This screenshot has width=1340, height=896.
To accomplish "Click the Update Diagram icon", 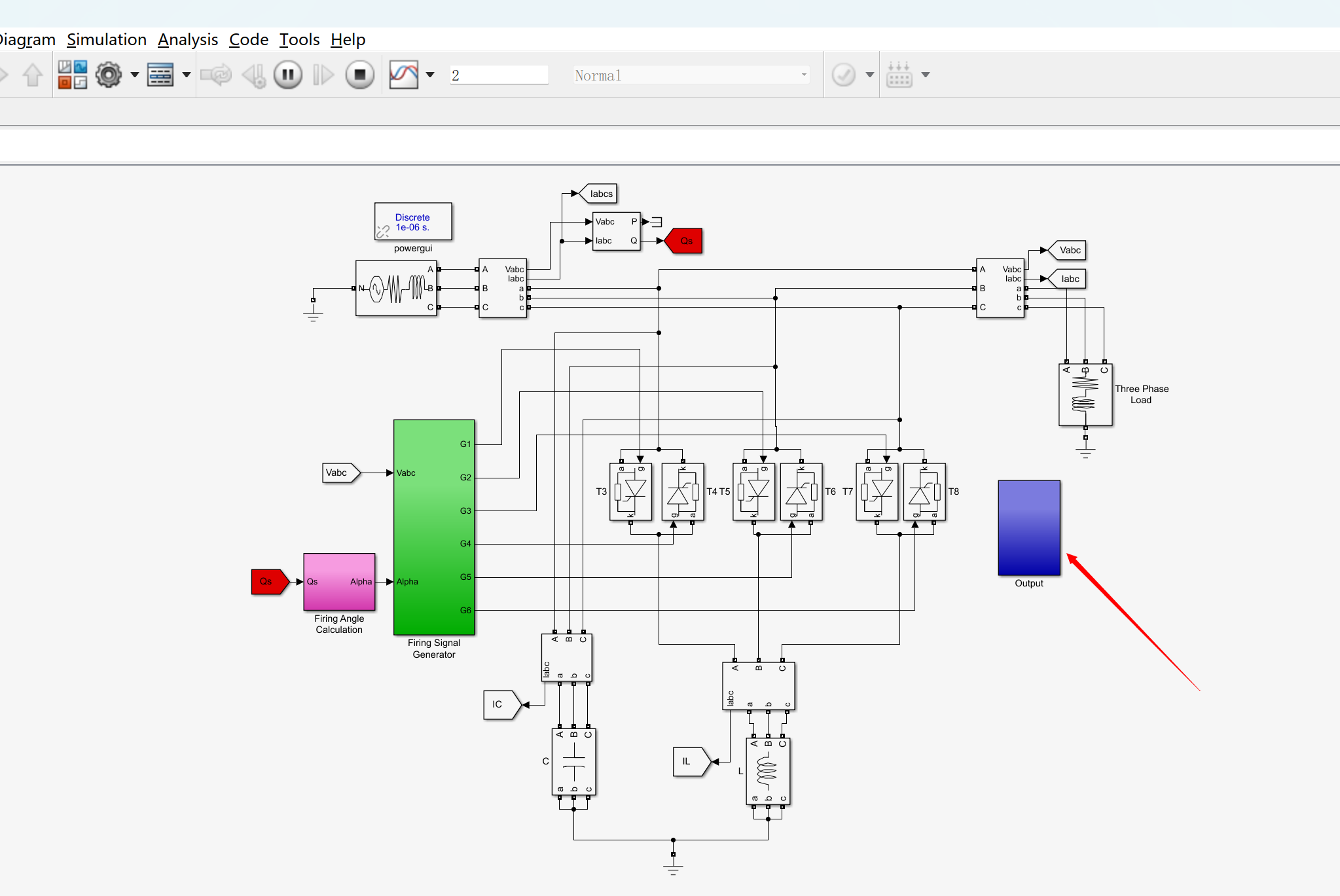I will [x=216, y=75].
